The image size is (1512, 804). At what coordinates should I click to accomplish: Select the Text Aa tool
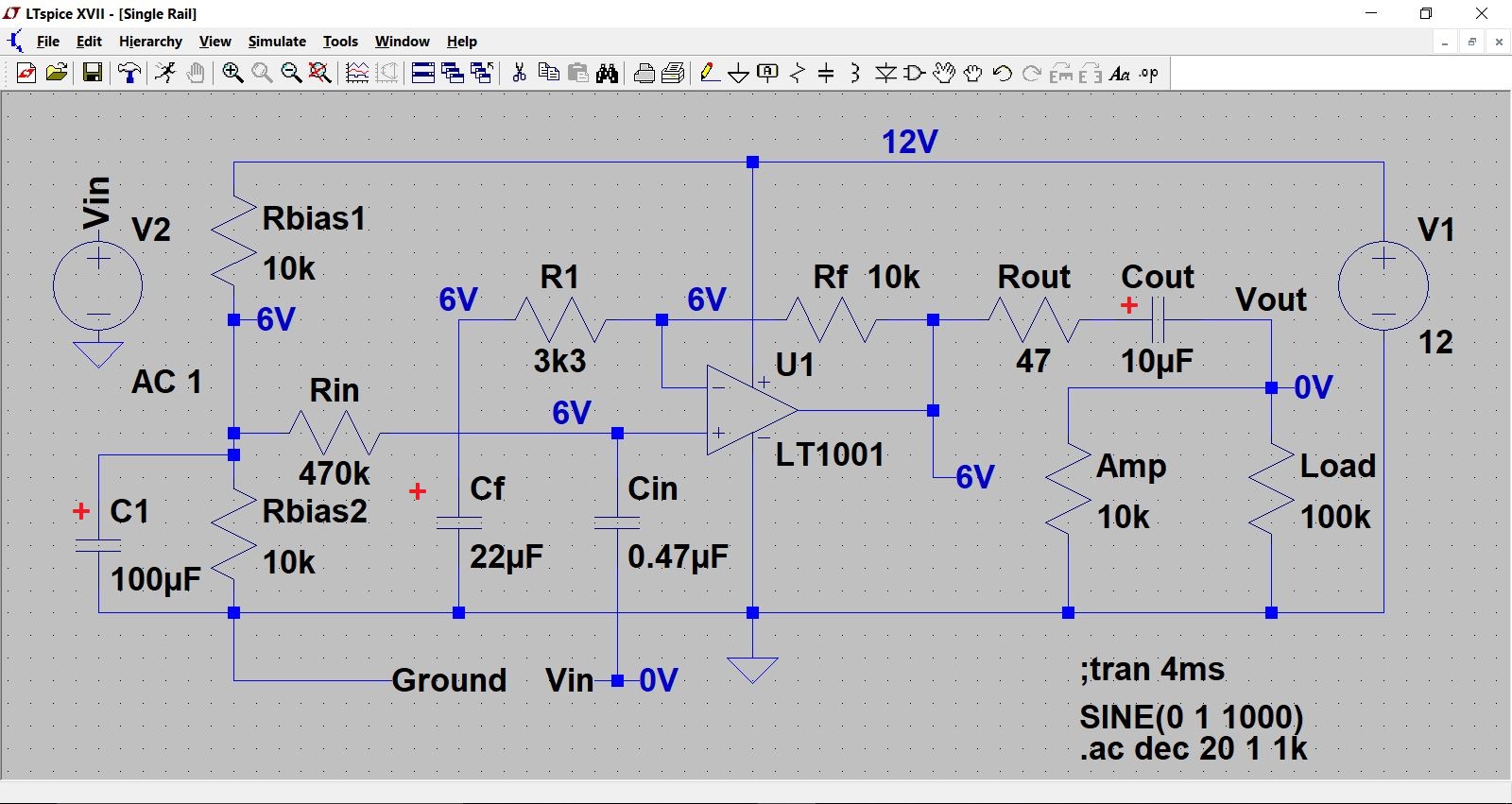tap(1120, 73)
